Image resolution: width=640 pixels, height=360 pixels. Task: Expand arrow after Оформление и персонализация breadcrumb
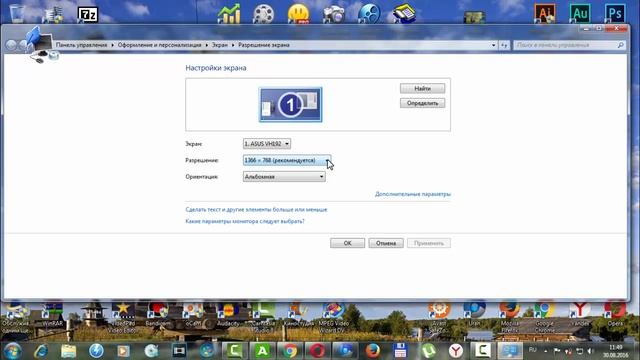207,45
